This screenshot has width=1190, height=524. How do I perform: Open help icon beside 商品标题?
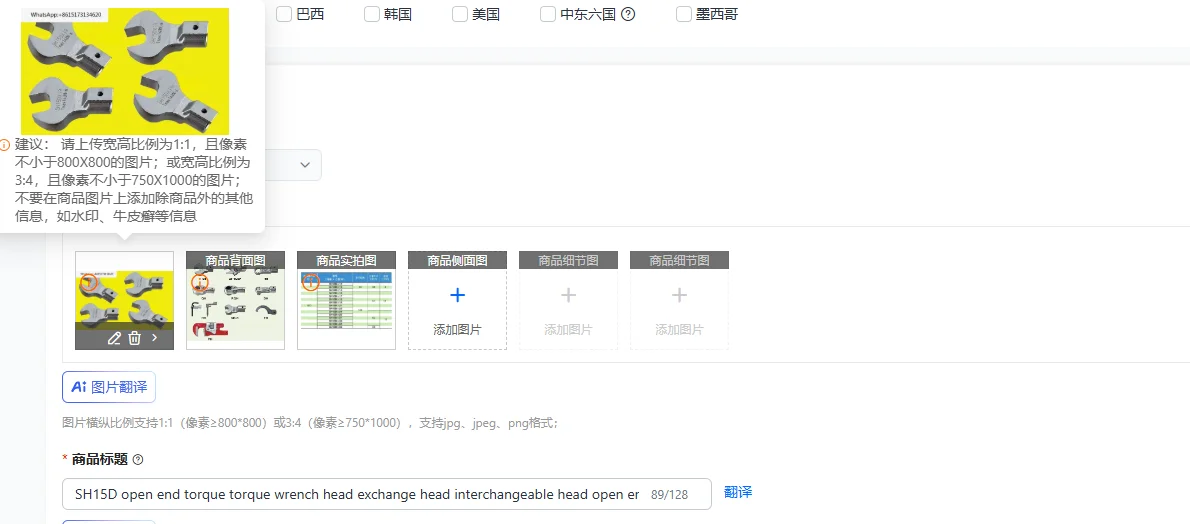coord(137,459)
